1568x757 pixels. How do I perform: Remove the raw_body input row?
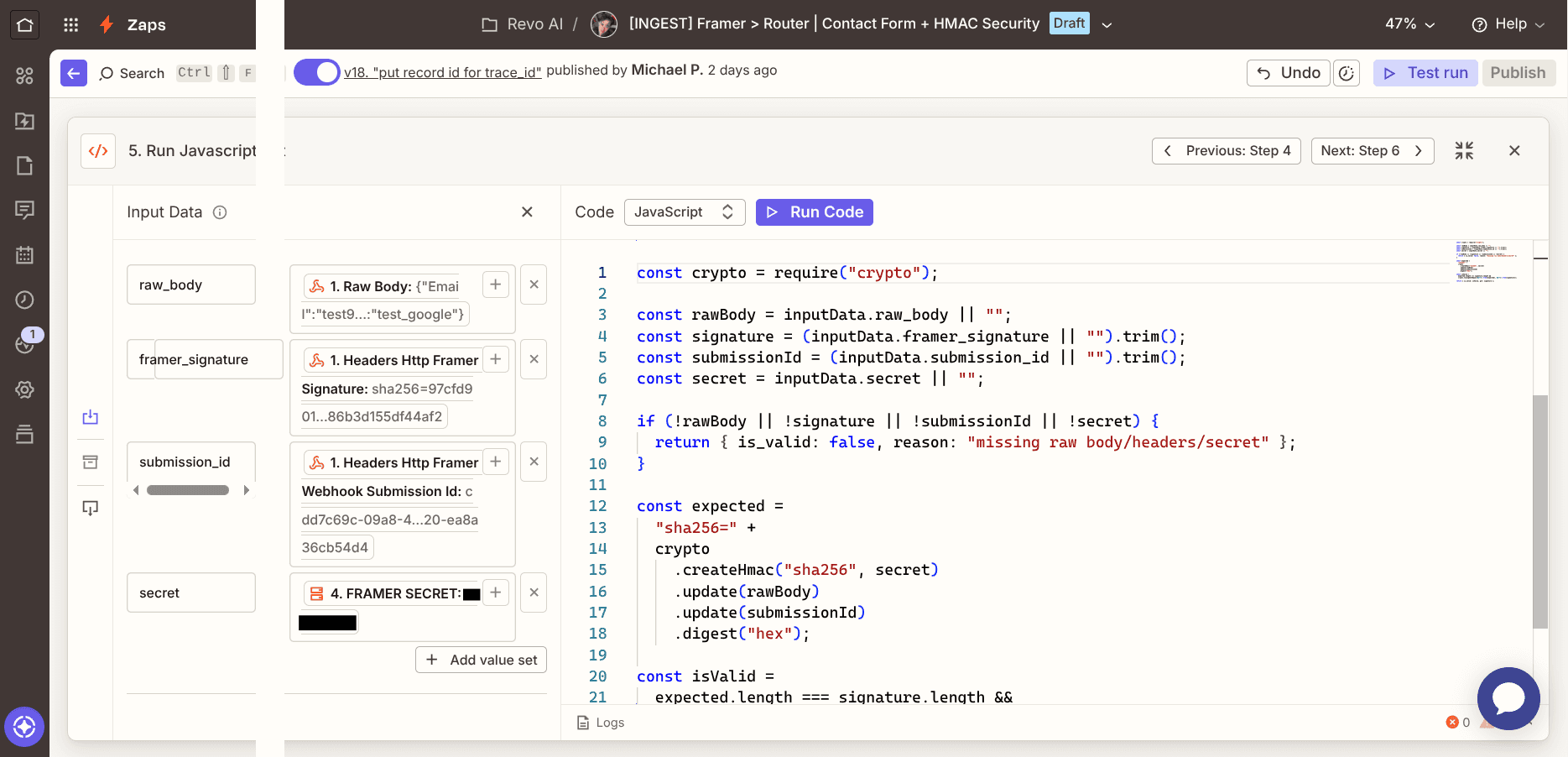(534, 285)
